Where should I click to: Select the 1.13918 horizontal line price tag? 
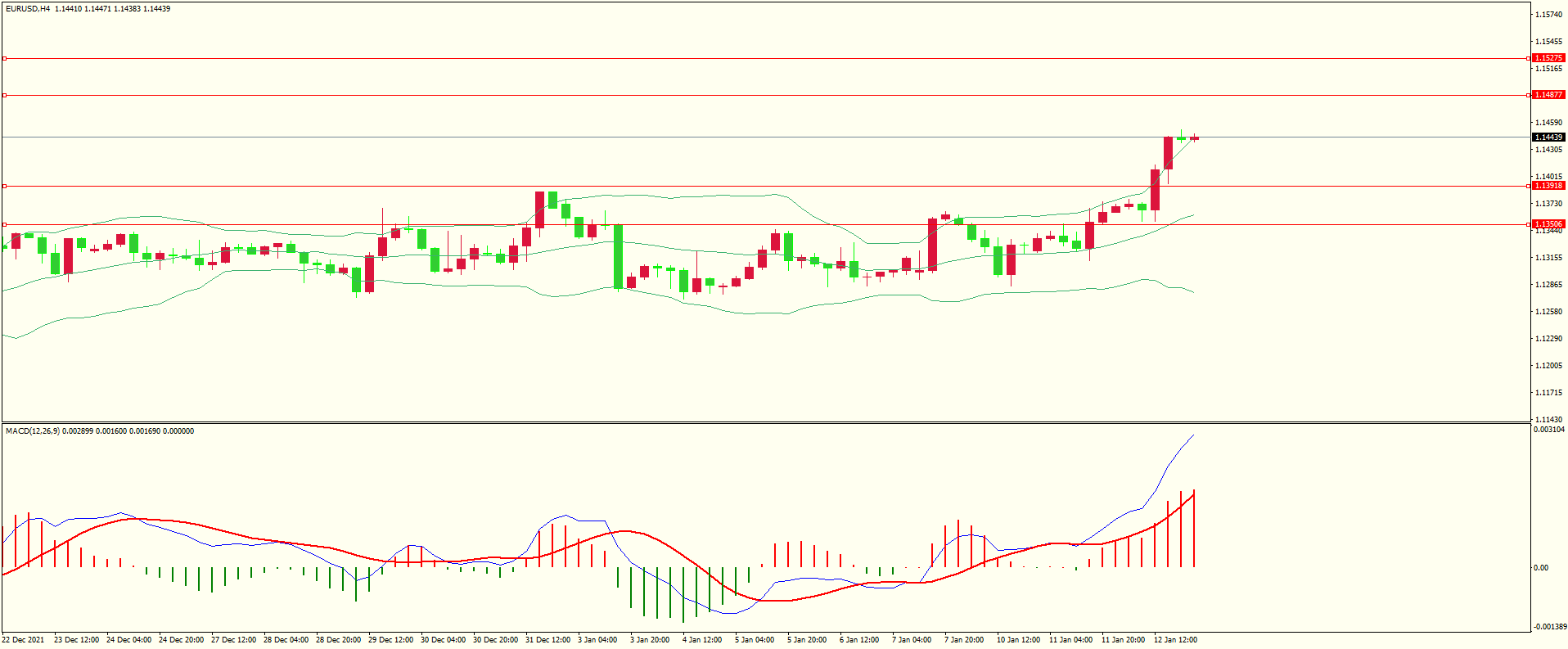click(1548, 186)
